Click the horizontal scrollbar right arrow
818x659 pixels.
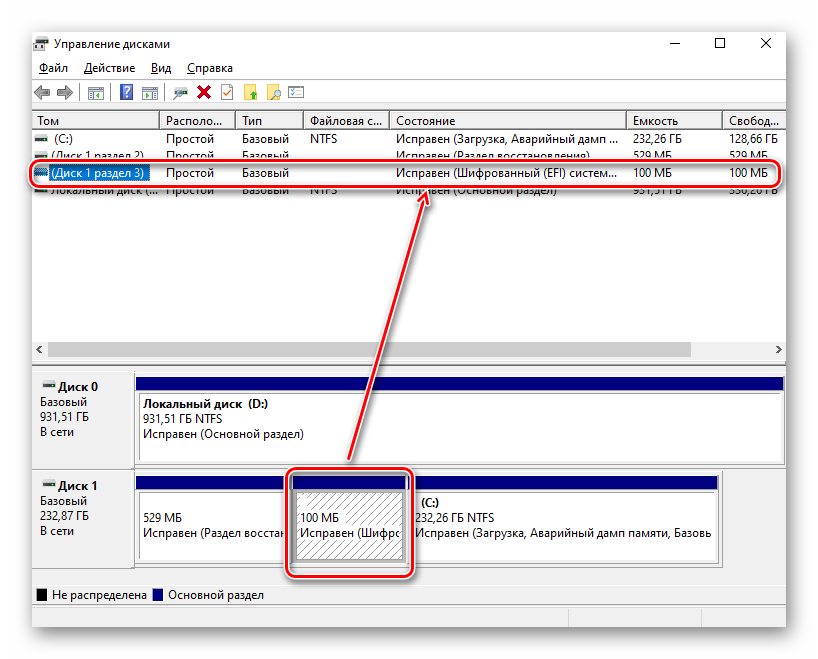point(777,350)
